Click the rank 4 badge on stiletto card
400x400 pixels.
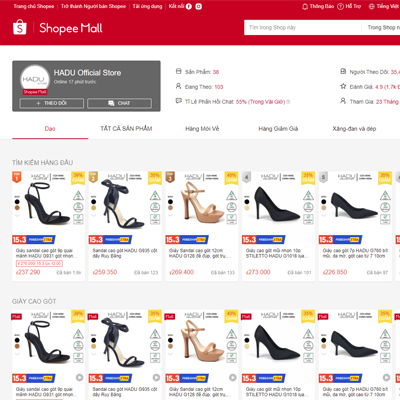[x=246, y=177]
